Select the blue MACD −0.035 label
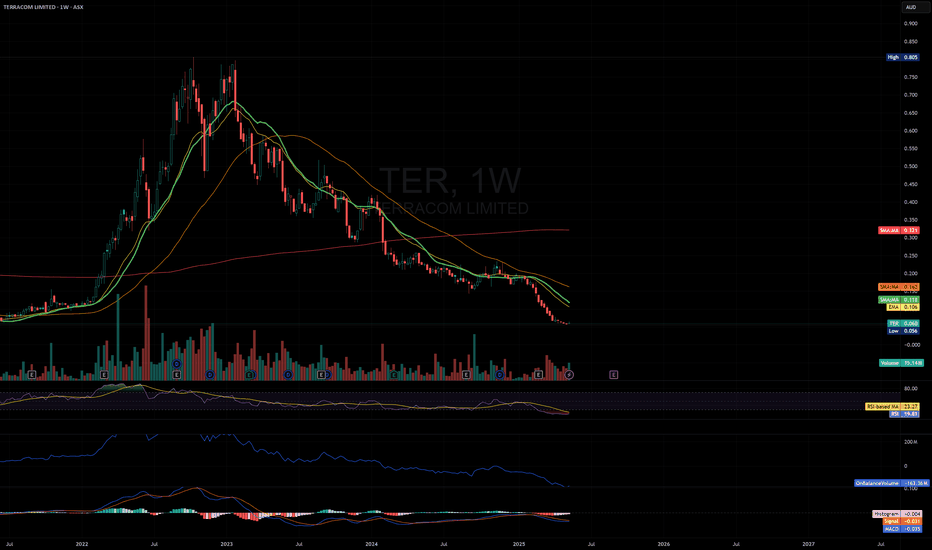The image size is (932, 550). [902, 529]
